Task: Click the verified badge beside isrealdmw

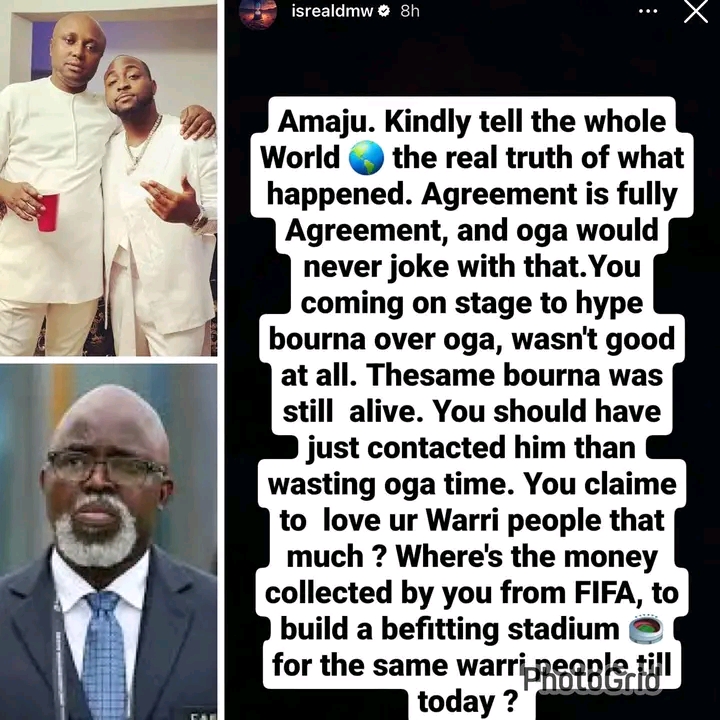Action: (x=383, y=11)
